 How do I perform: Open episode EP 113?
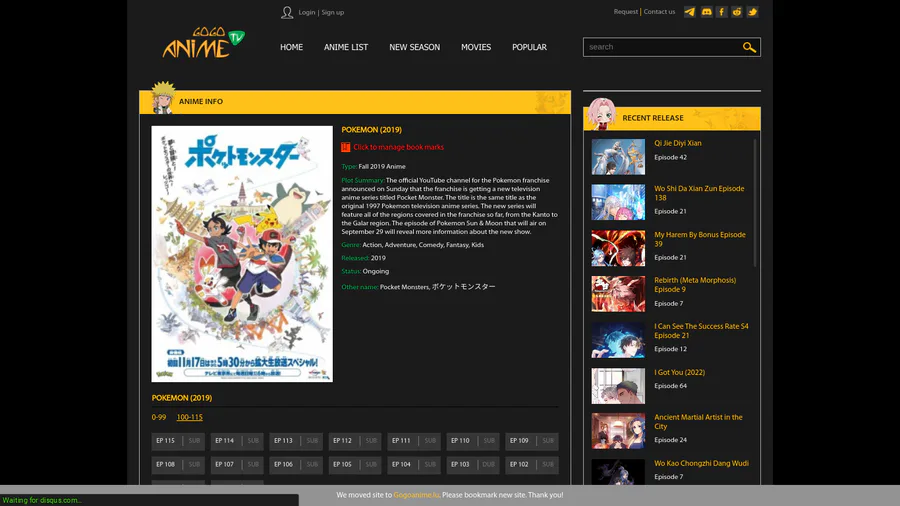coord(296,441)
